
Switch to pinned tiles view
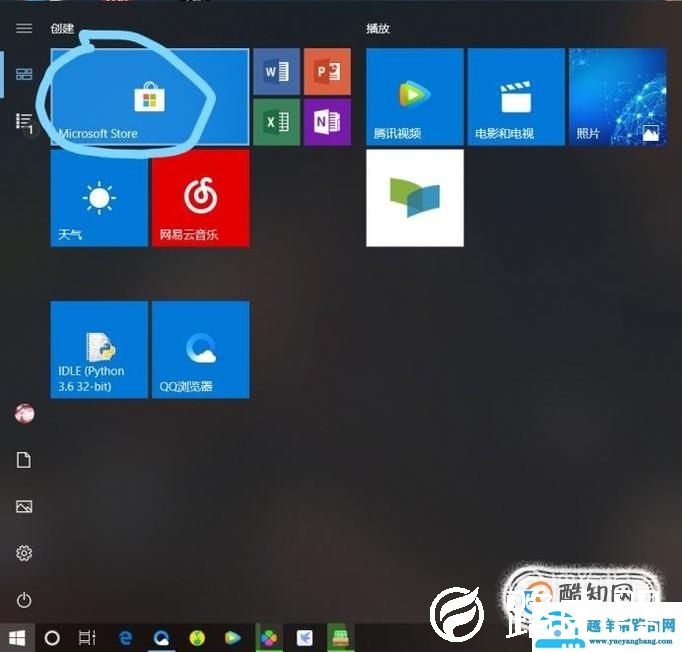24,74
